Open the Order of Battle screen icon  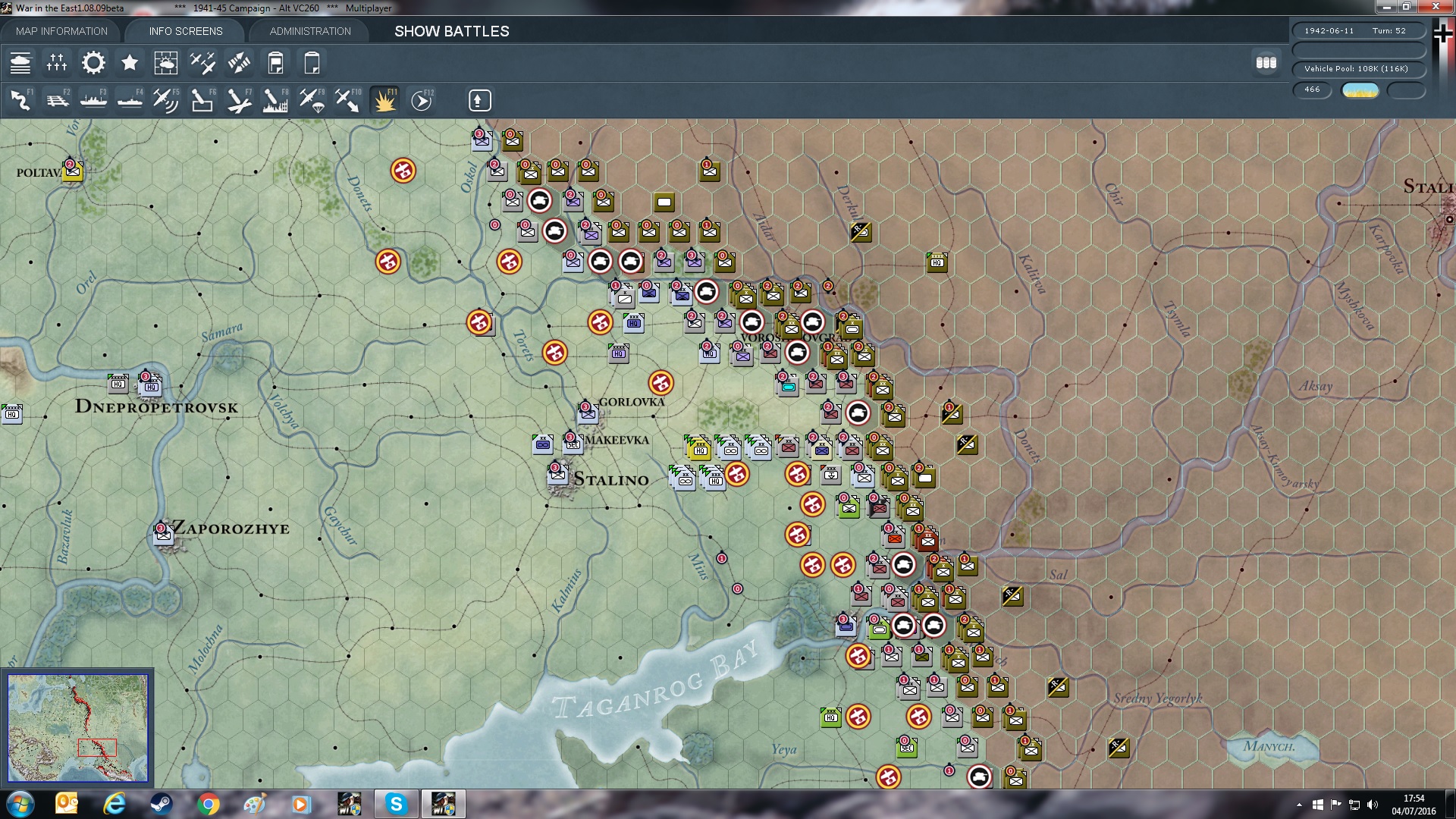20,63
